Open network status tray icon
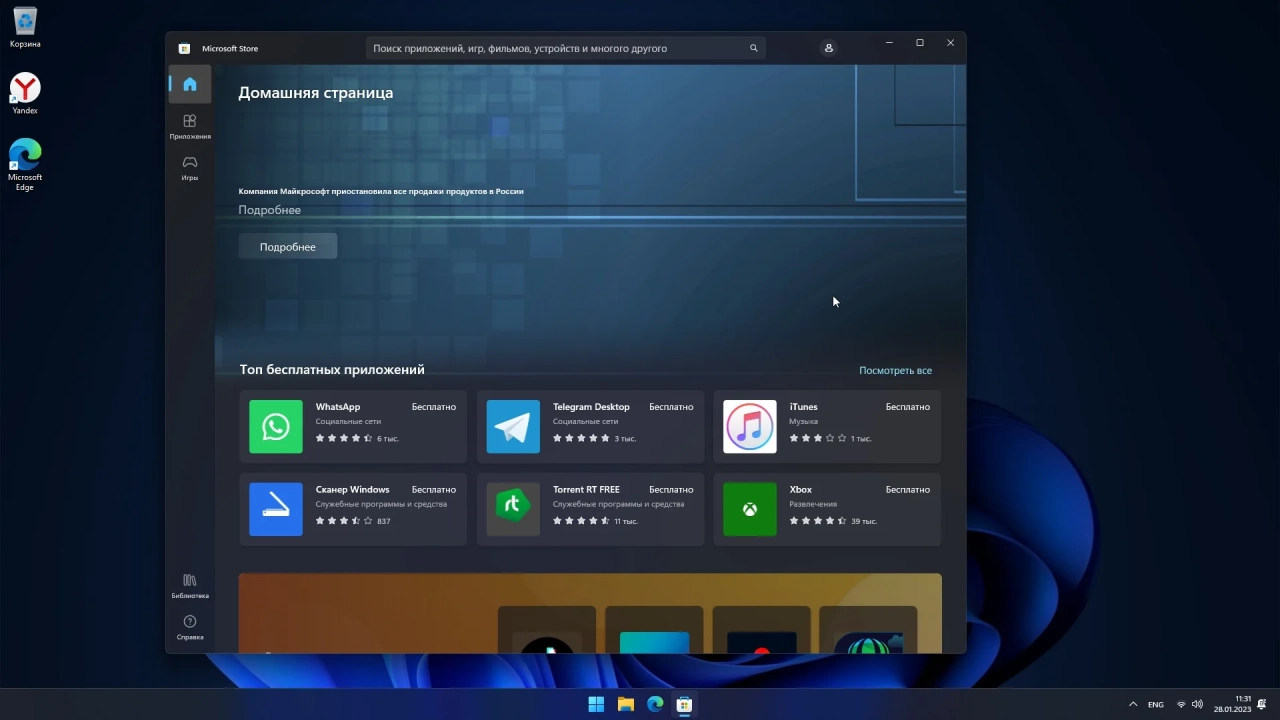 pyautogui.click(x=1181, y=704)
